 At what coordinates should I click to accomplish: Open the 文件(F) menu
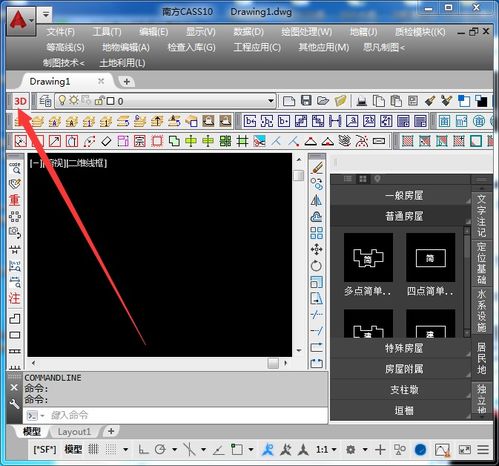[61, 32]
